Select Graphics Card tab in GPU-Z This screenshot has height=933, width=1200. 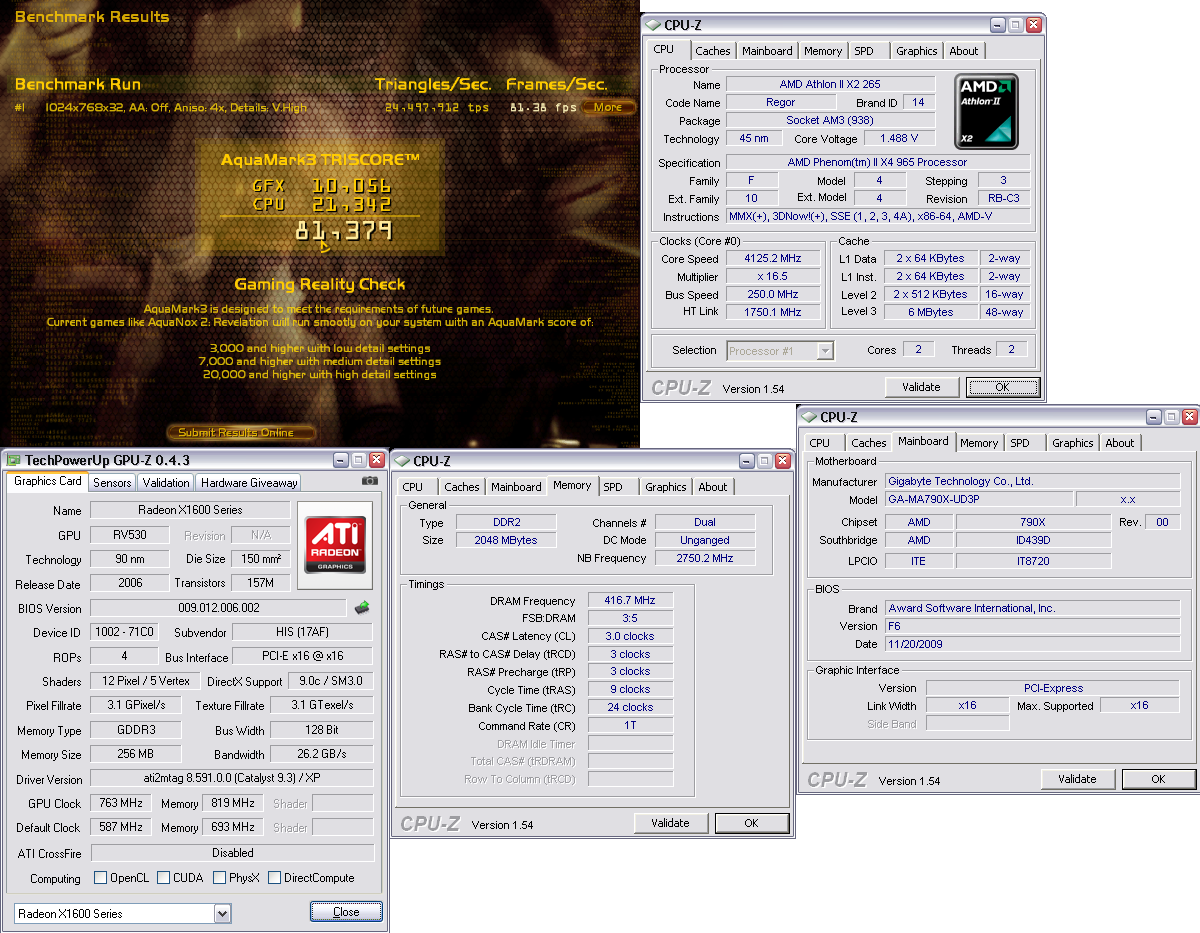tap(48, 481)
